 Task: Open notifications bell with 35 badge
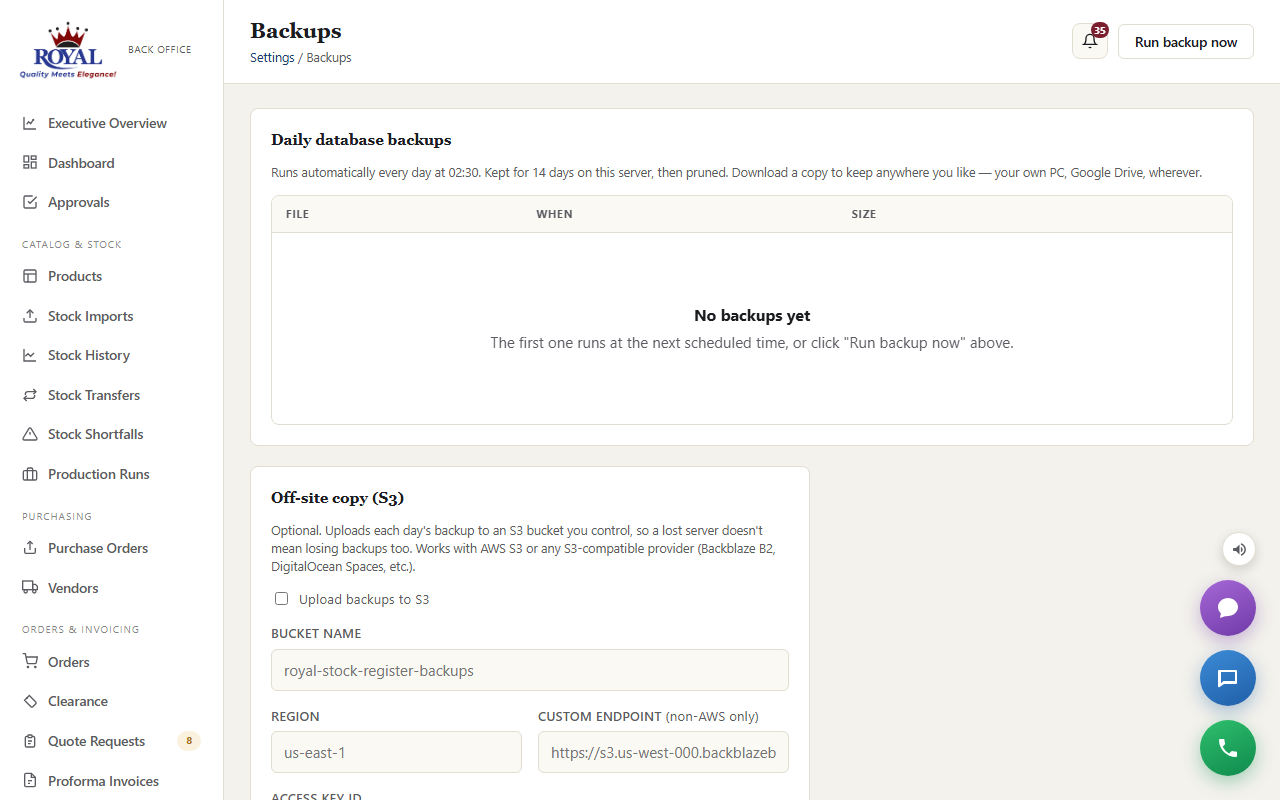(x=1090, y=42)
